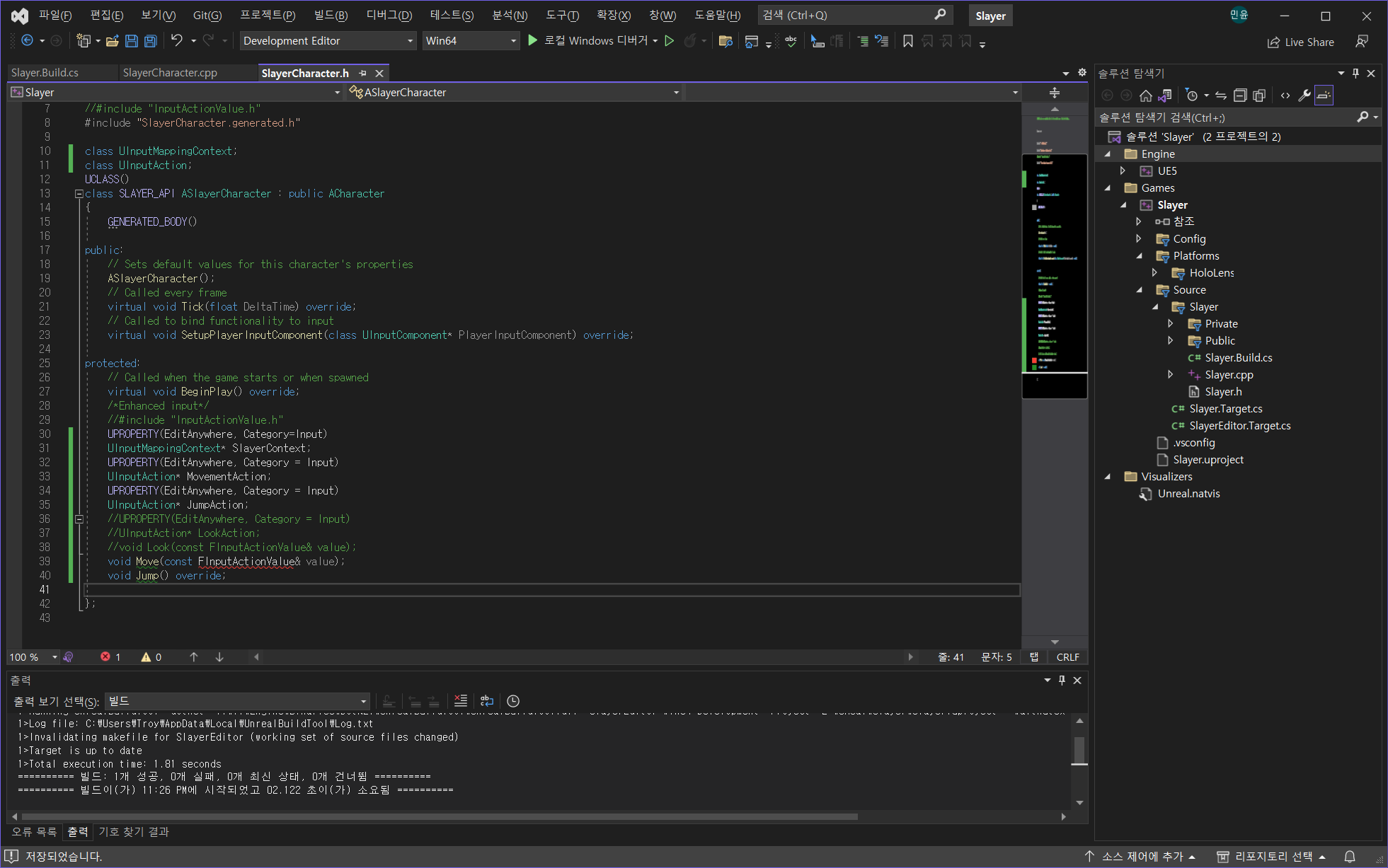
Task: Click Solution Explorer home icon
Action: (1145, 96)
